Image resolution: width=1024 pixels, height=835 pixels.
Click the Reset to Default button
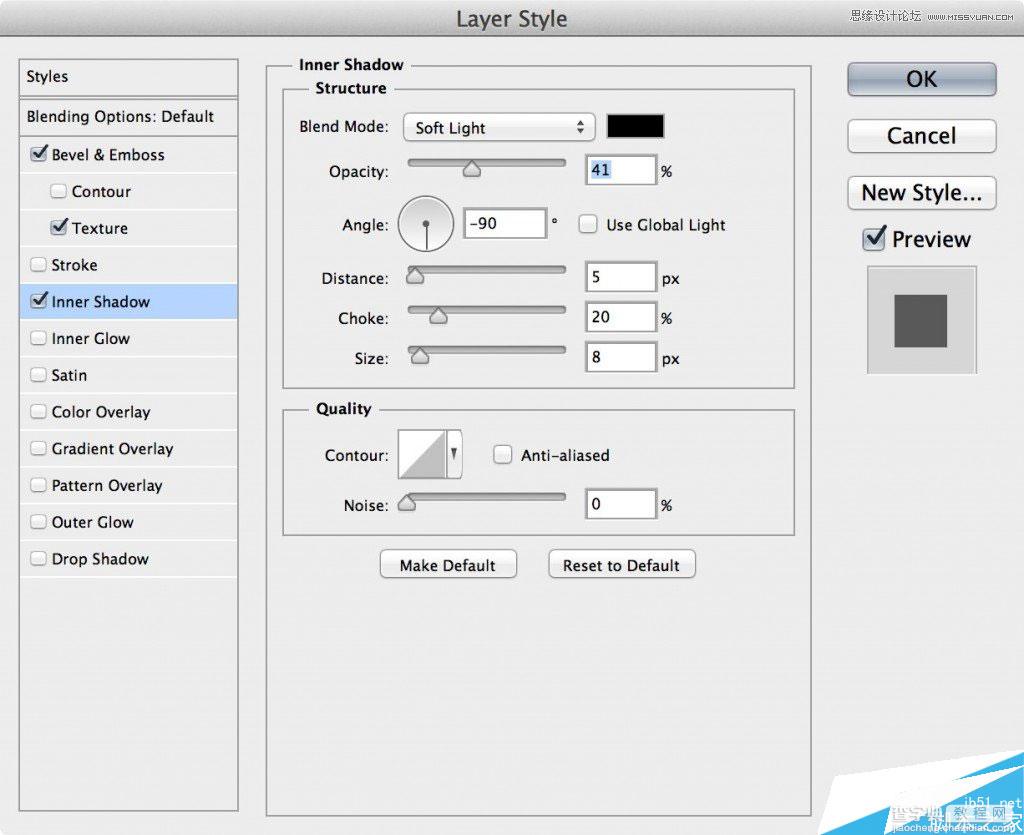click(x=622, y=565)
